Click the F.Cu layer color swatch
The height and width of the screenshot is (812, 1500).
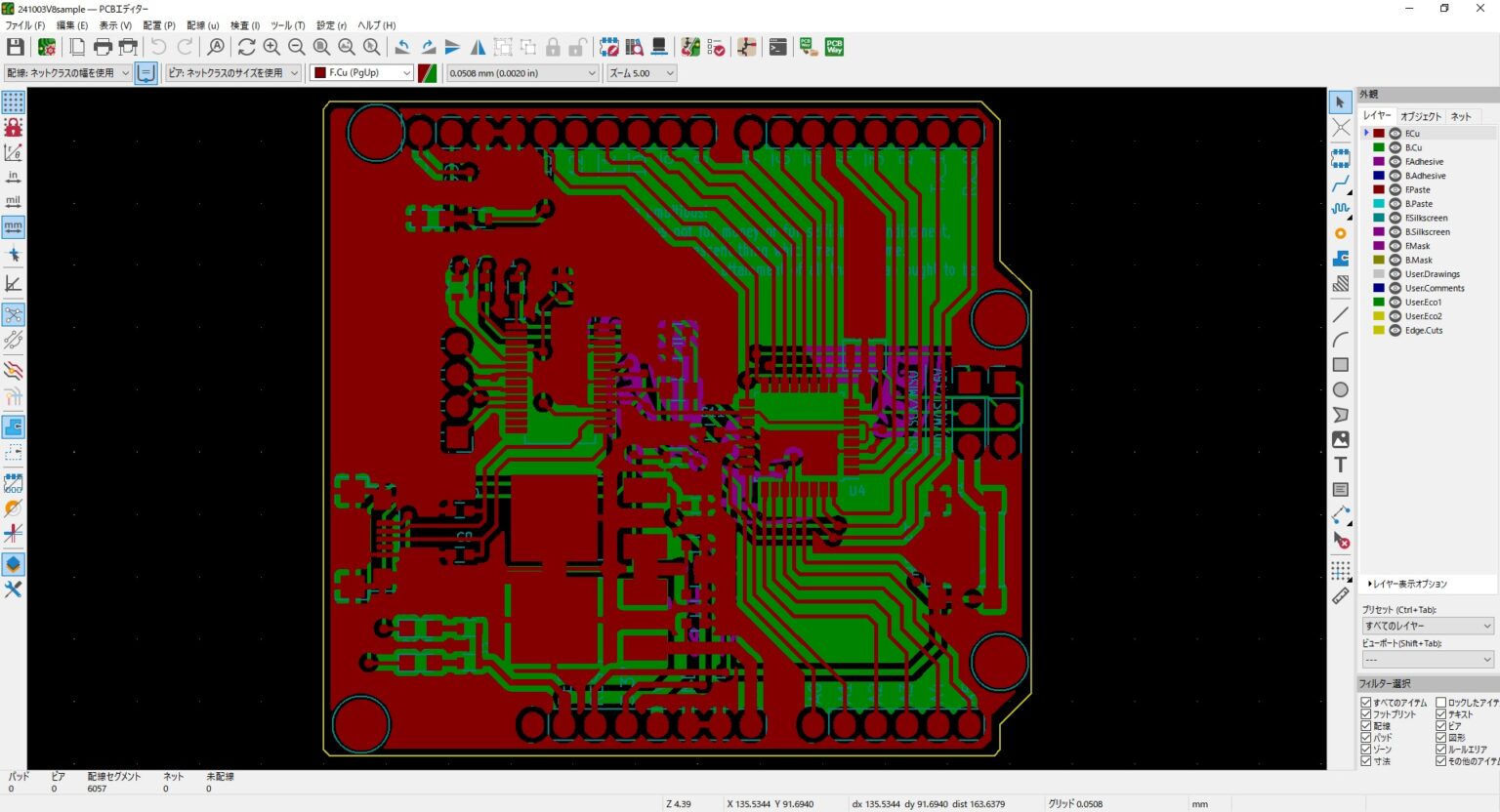(x=1377, y=133)
